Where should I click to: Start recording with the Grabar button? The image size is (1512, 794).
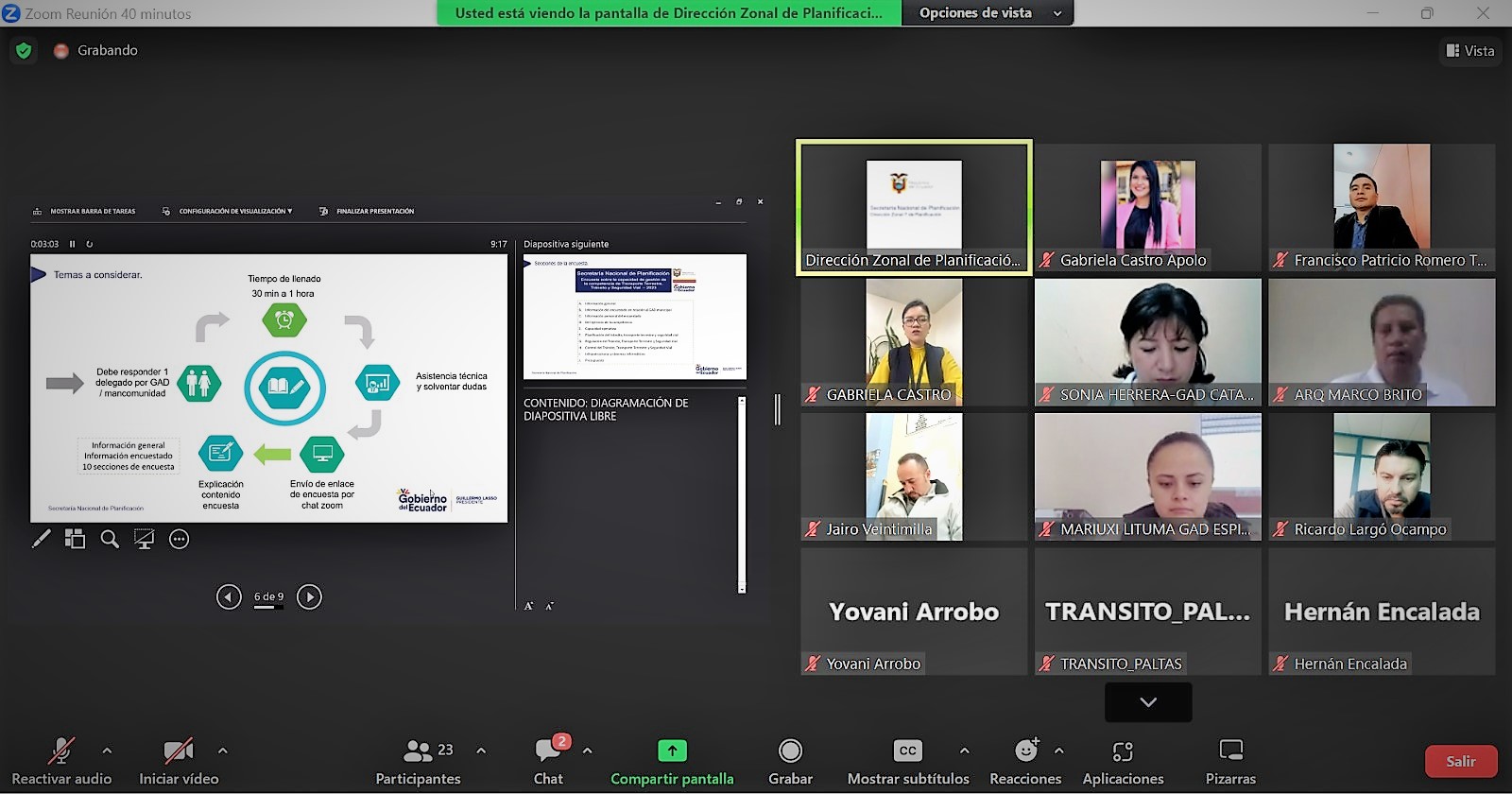pos(790,762)
